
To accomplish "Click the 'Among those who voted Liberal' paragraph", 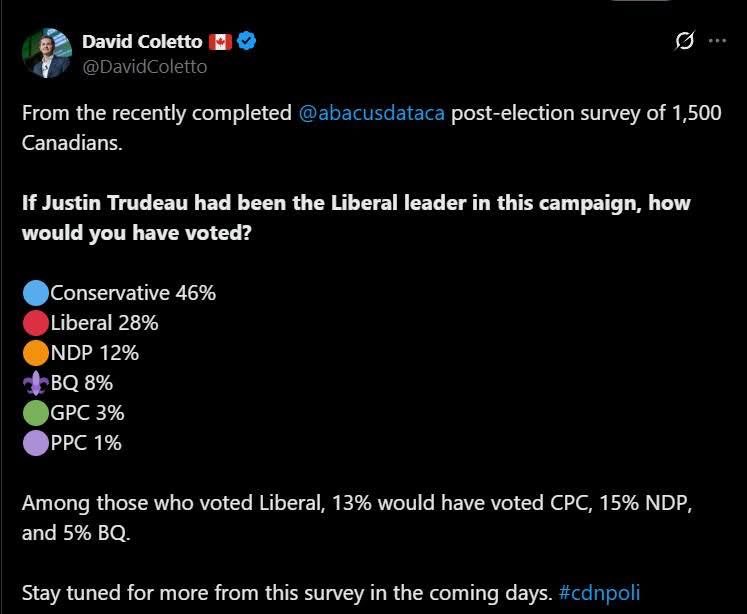I will click(357, 518).
